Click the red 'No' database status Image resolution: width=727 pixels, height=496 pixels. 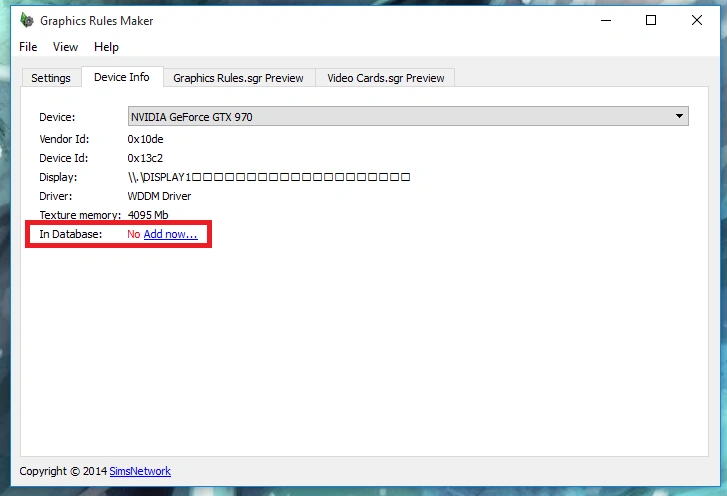pos(134,234)
